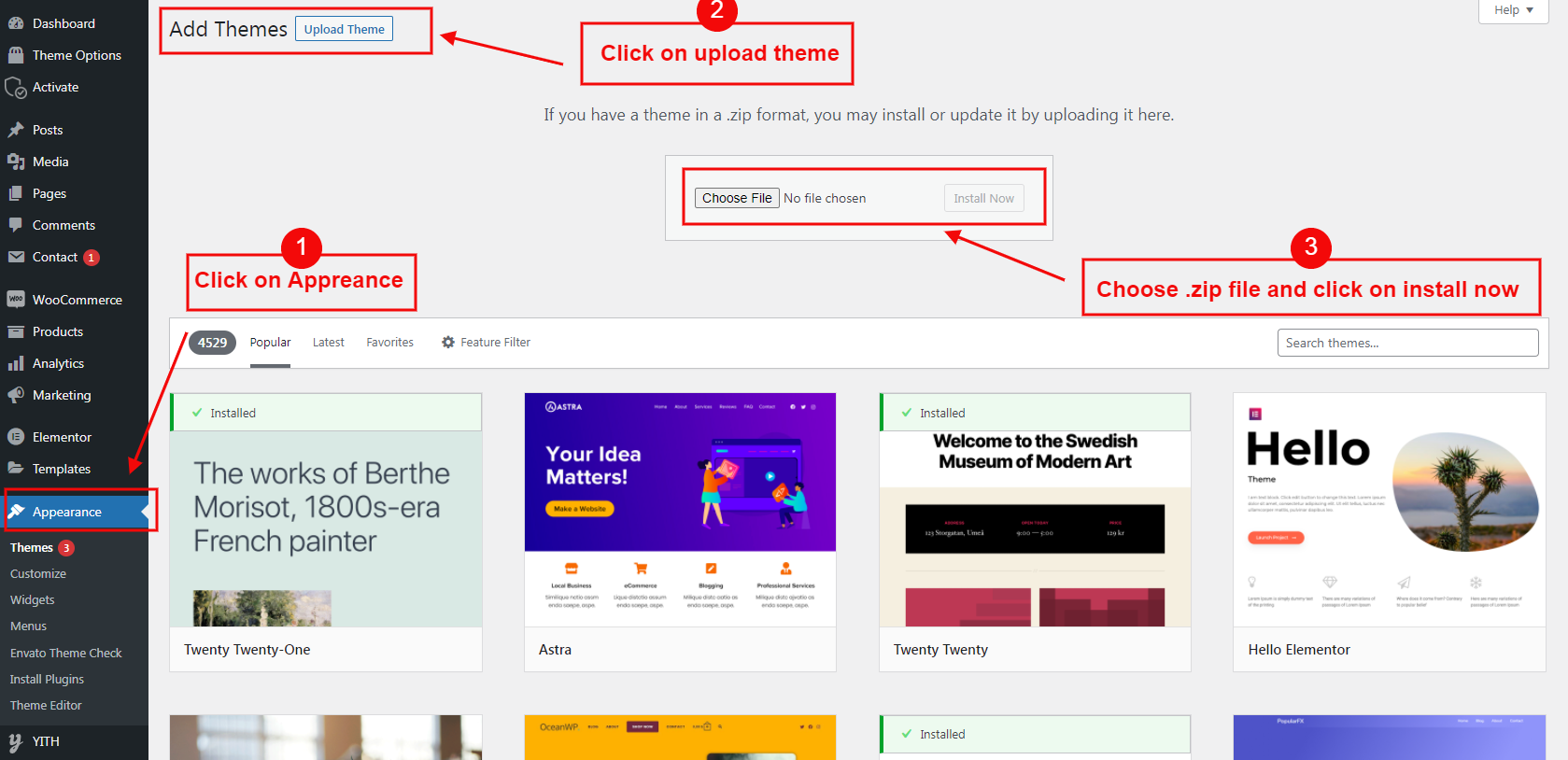Select the Popular themes tab
1568x760 pixels.
[x=270, y=343]
